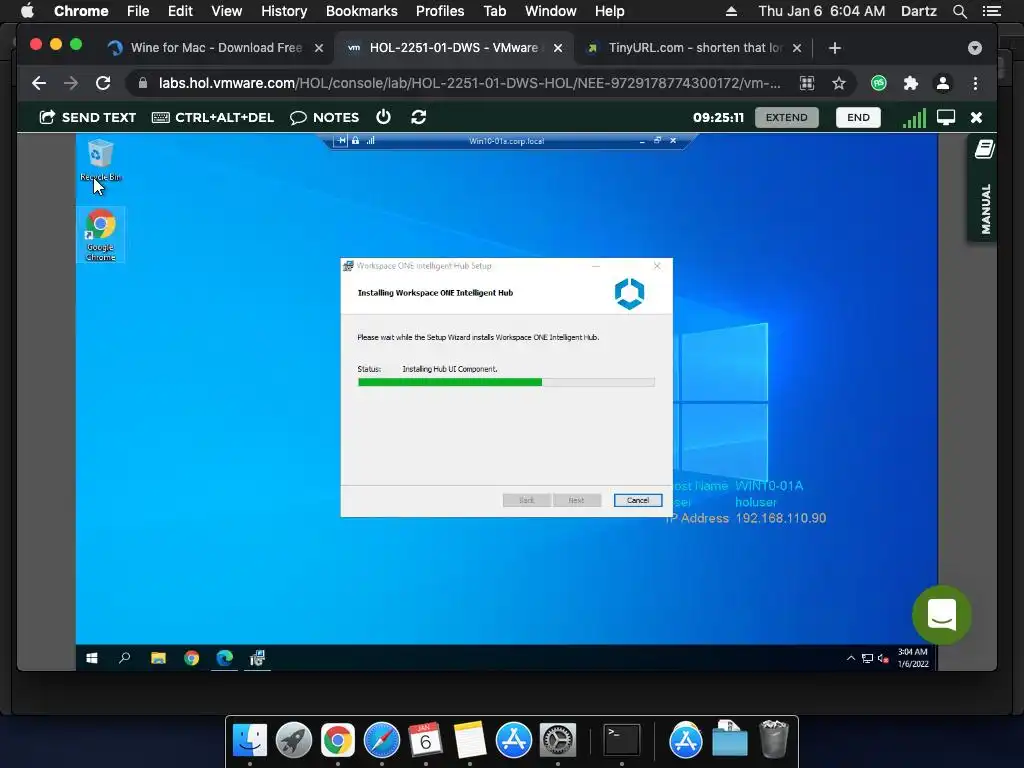Open Launchpad from the Dock
The image size is (1024, 768).
294,740
